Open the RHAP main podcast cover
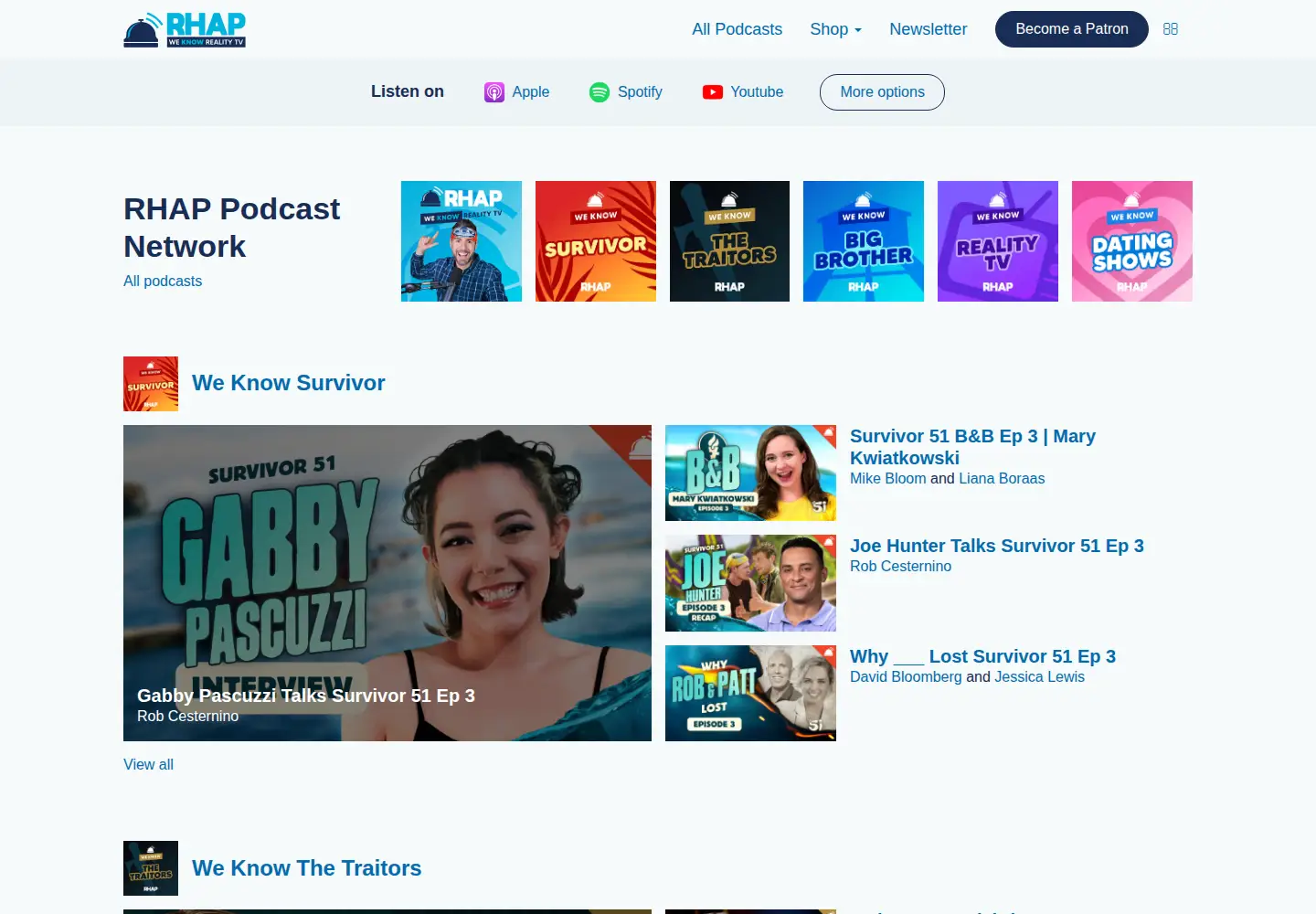Viewport: 1316px width, 914px height. click(x=462, y=241)
